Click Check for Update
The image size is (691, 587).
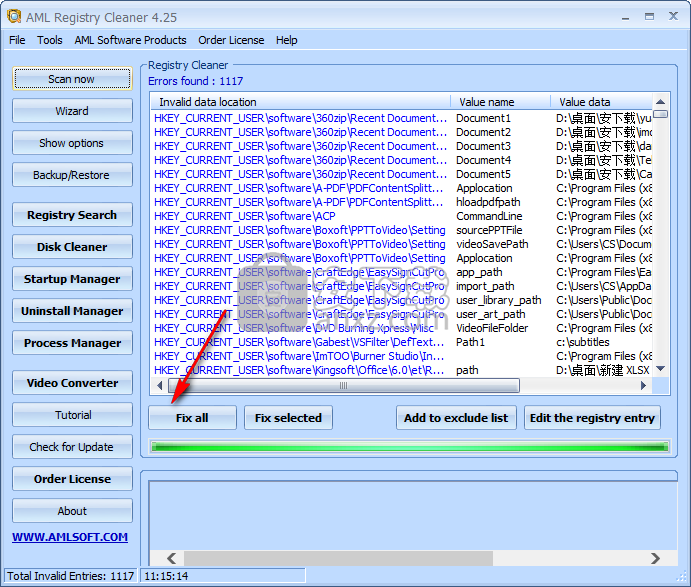click(72, 447)
